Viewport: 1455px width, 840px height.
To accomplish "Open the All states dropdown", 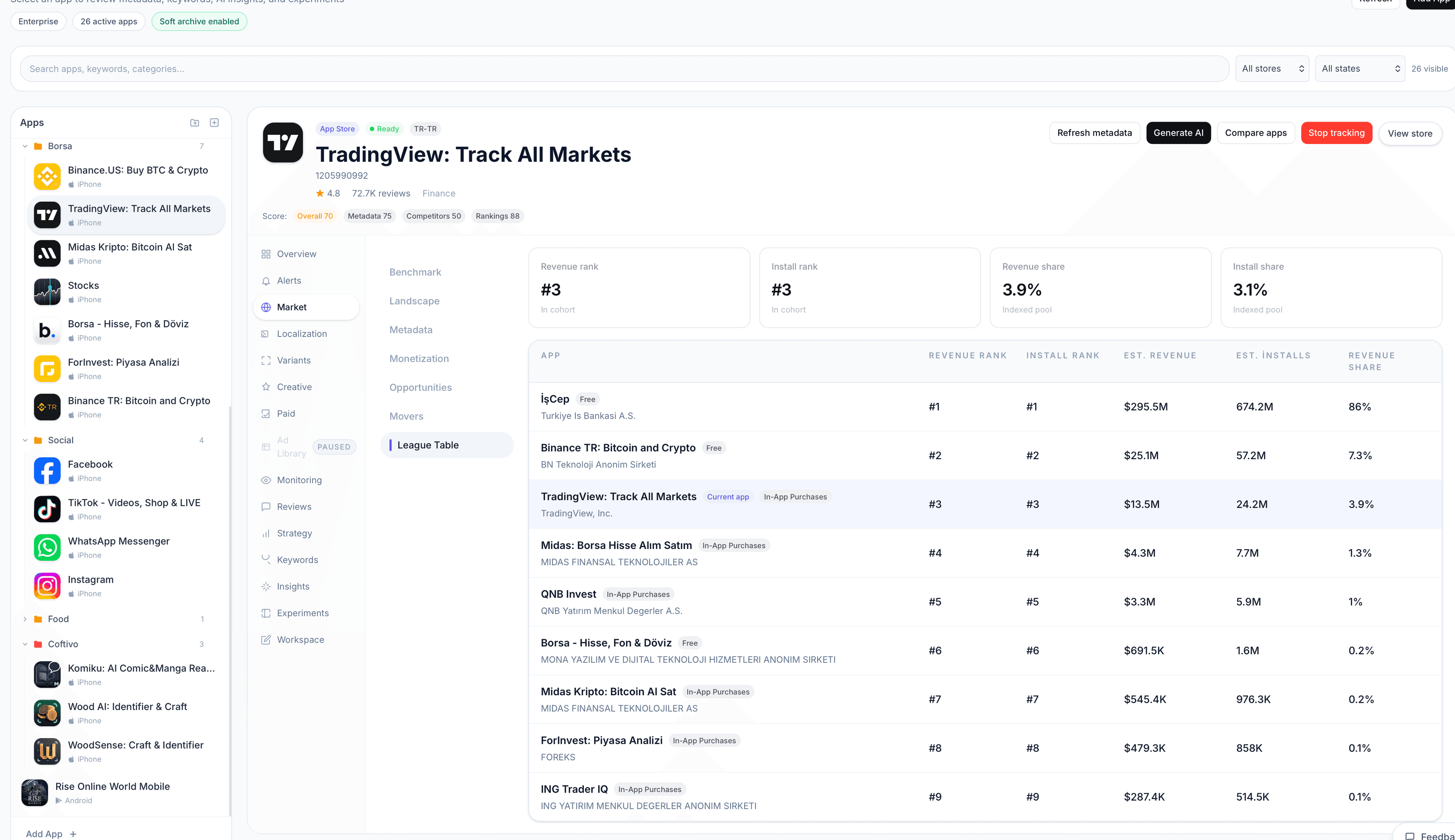I will click(1360, 69).
